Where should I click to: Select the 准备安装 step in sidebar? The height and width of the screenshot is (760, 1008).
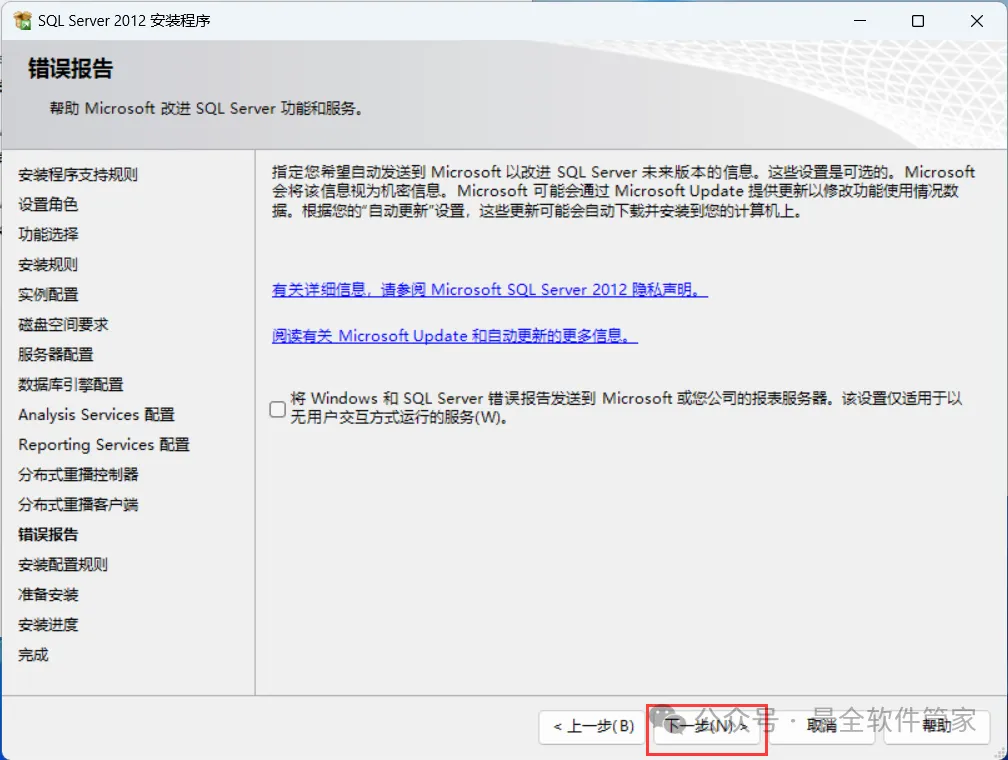tap(48, 595)
